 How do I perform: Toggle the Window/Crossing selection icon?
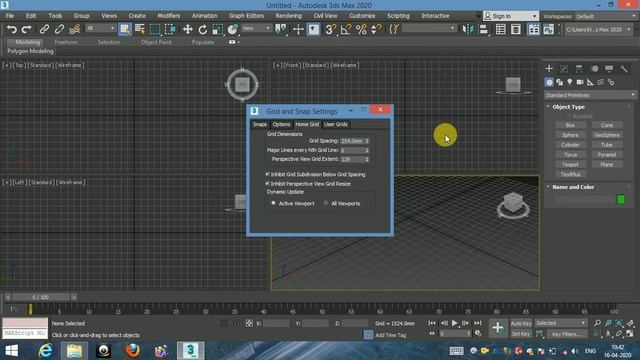[x=170, y=29]
